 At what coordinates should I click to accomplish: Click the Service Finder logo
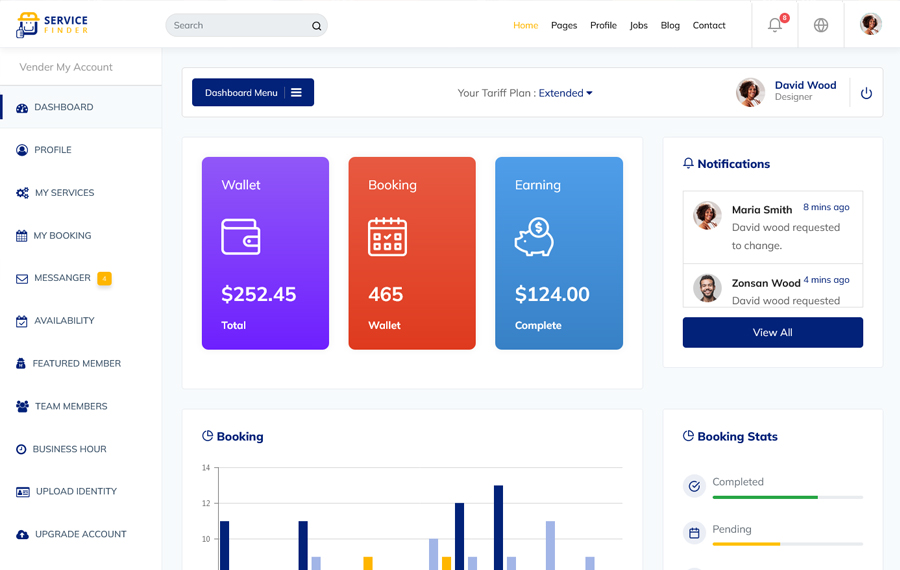tap(52, 25)
